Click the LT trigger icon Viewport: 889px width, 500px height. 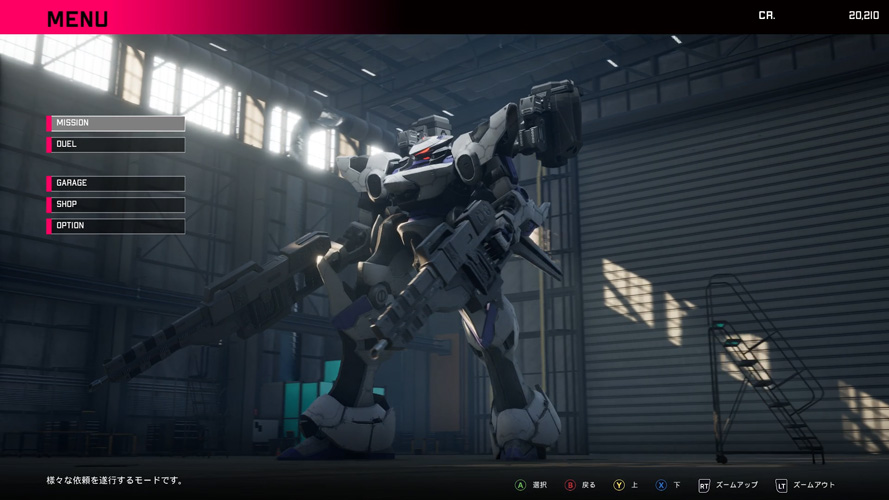coord(781,486)
